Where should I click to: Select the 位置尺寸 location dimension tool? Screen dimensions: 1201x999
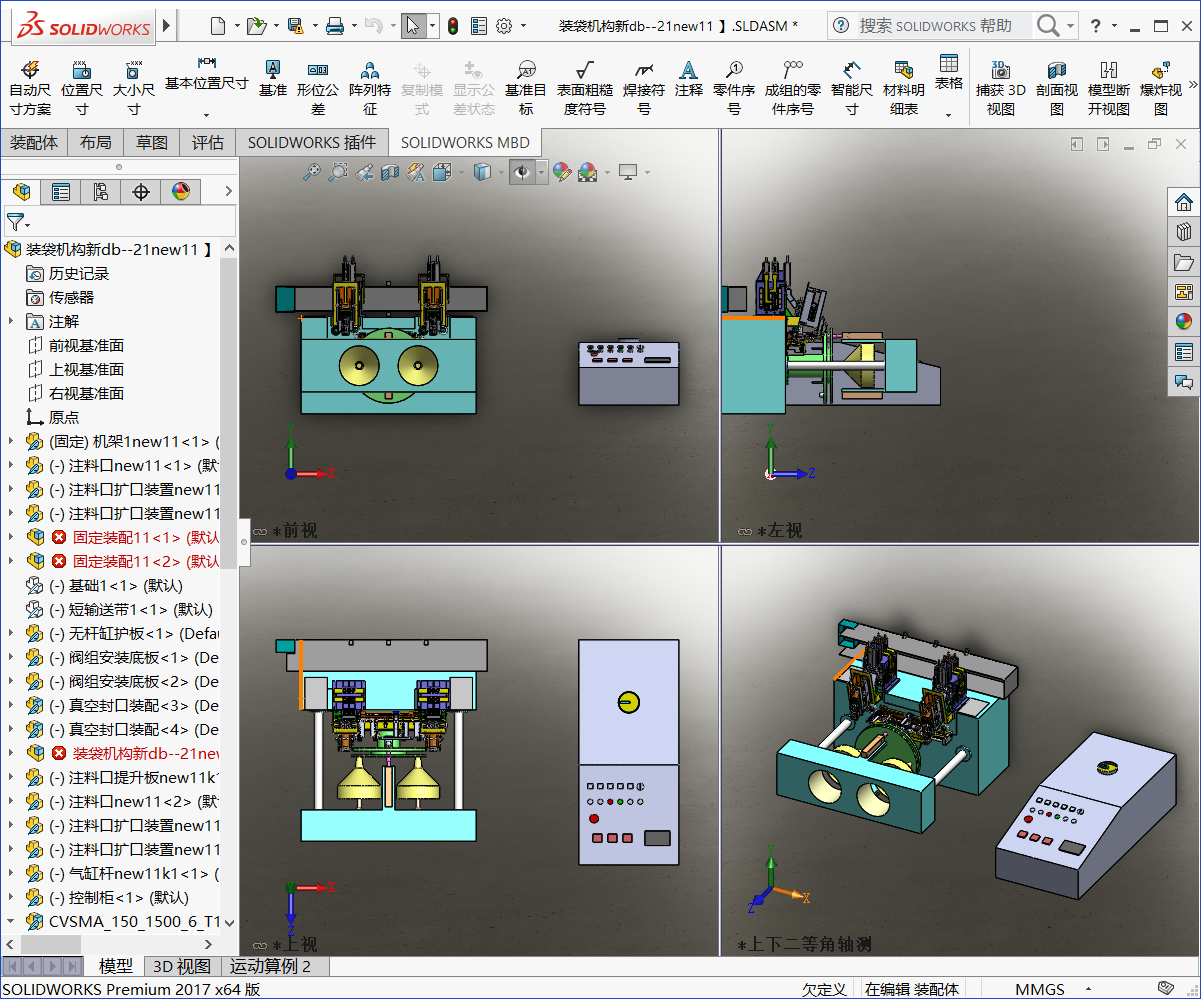click(x=82, y=87)
